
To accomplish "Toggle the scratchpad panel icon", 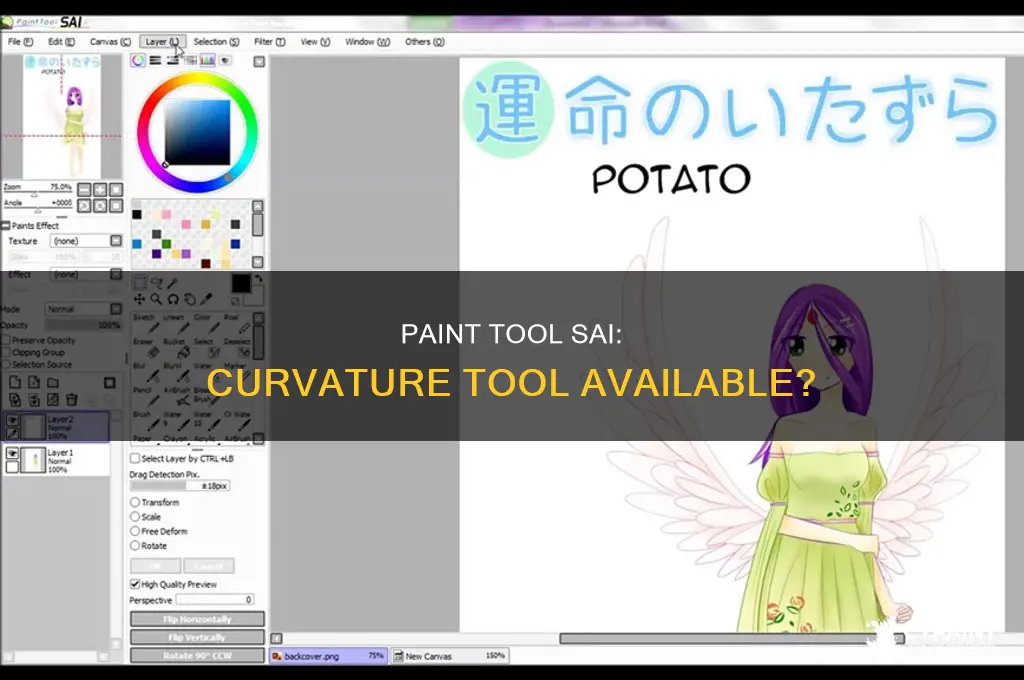I will coord(225,61).
